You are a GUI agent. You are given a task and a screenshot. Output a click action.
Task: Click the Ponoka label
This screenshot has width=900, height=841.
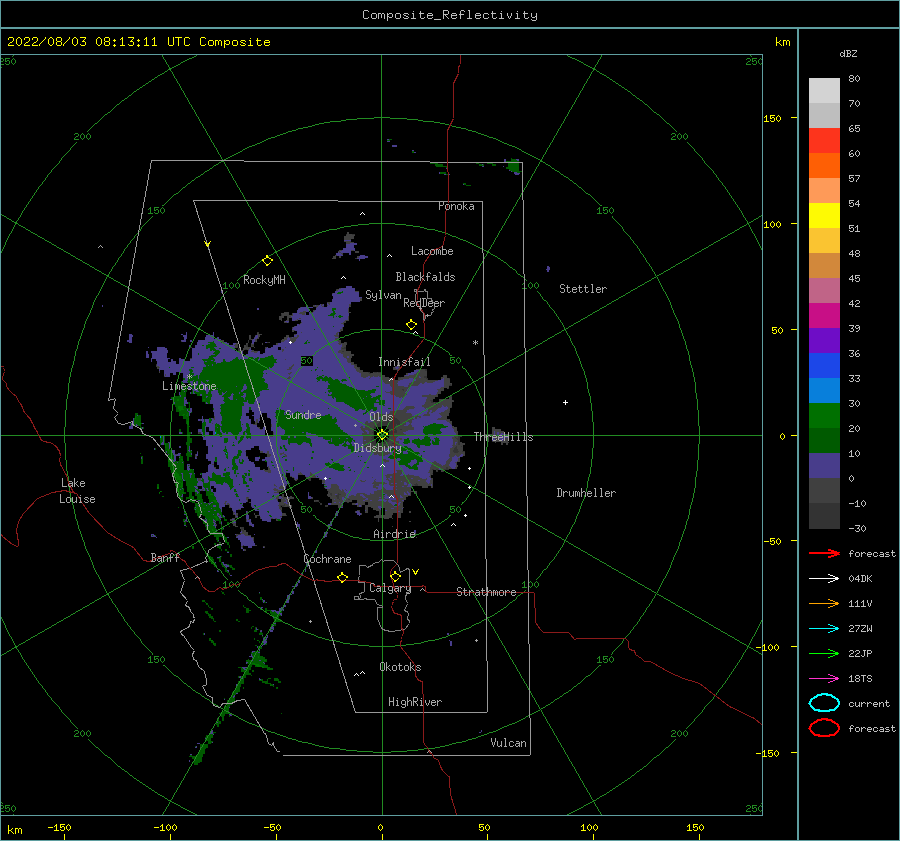pyautogui.click(x=456, y=206)
